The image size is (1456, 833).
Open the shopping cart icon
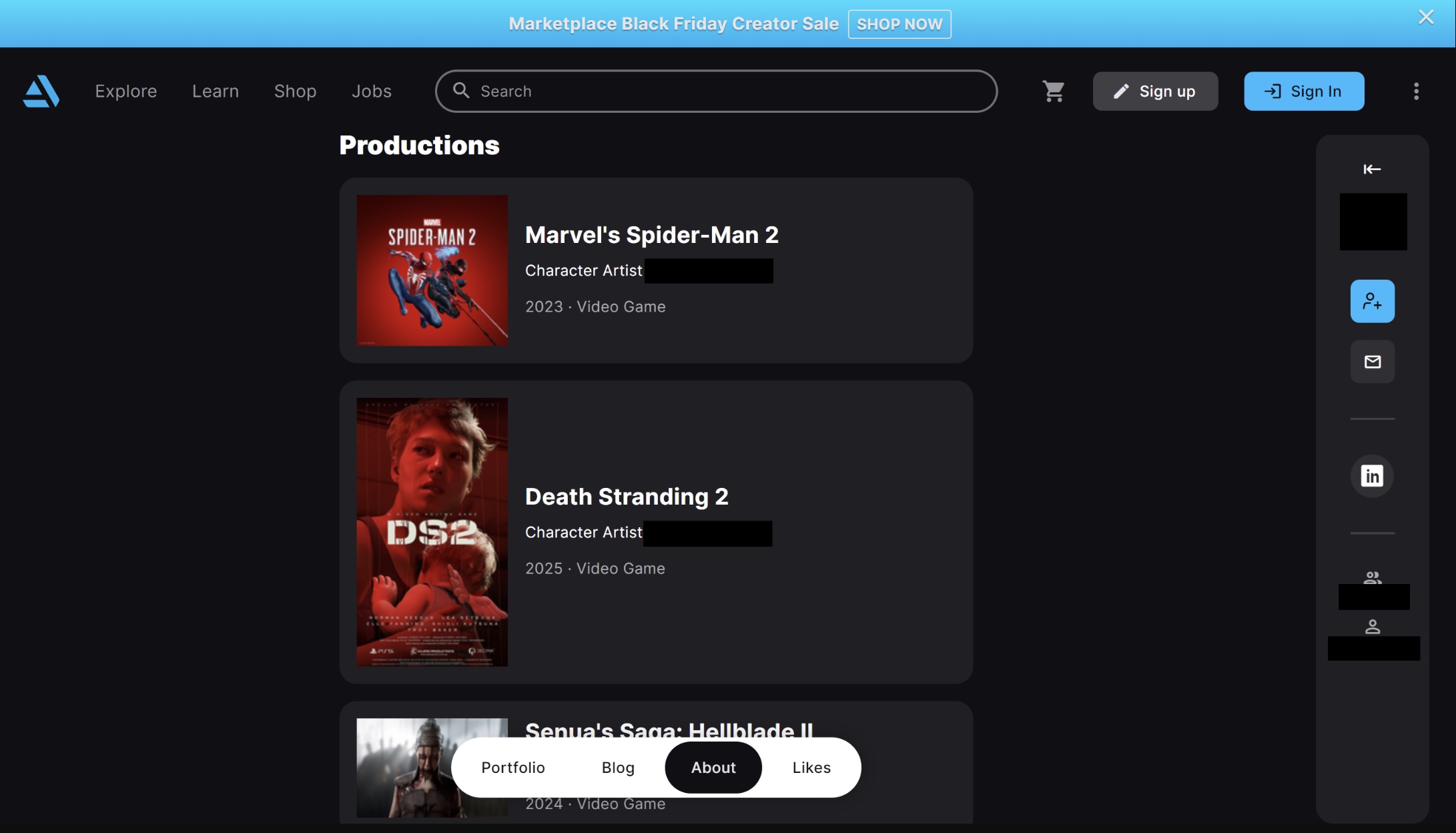[x=1053, y=91]
